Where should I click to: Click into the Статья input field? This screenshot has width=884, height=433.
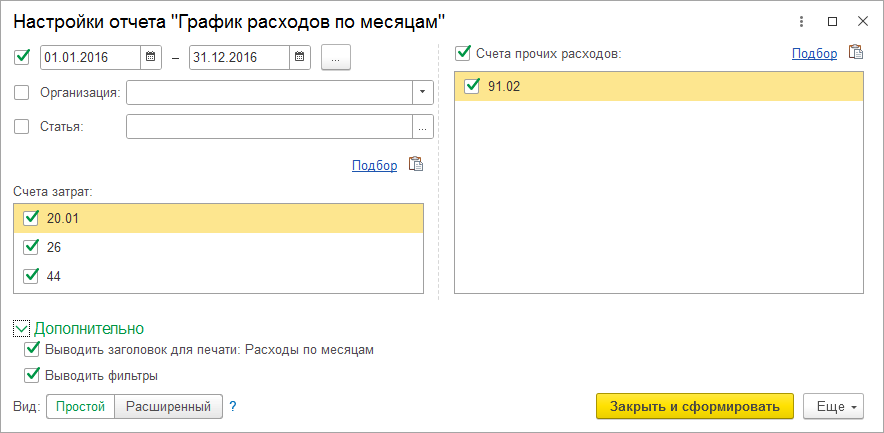click(x=269, y=126)
